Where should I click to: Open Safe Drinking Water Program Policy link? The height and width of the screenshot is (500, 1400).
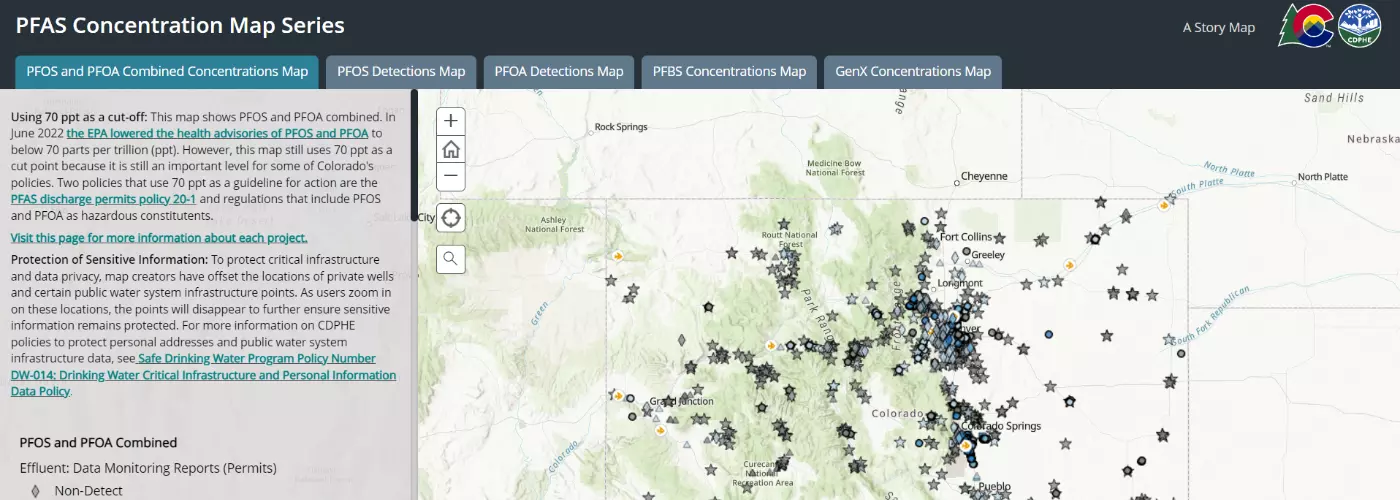[x=203, y=375]
